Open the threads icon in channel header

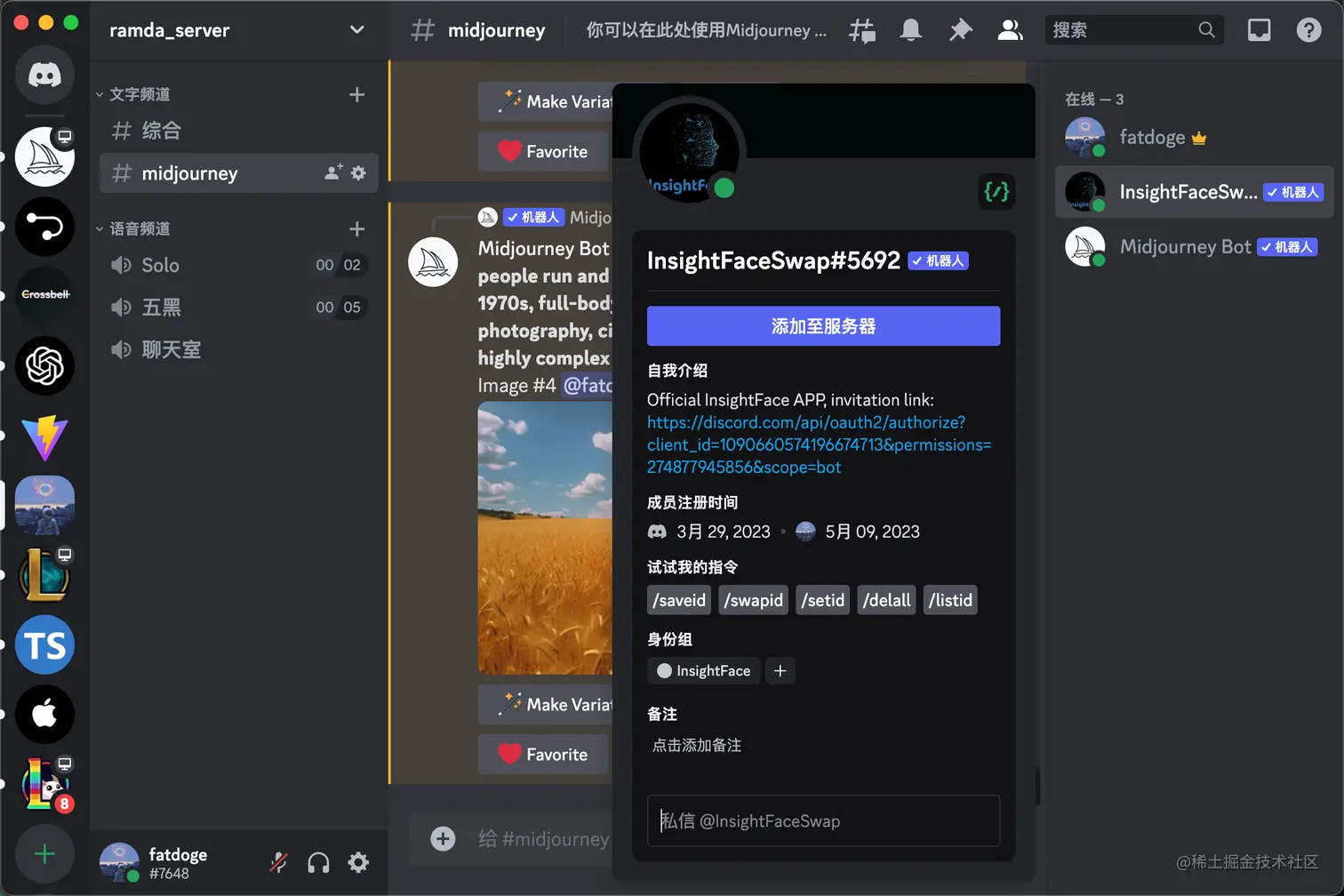(861, 30)
